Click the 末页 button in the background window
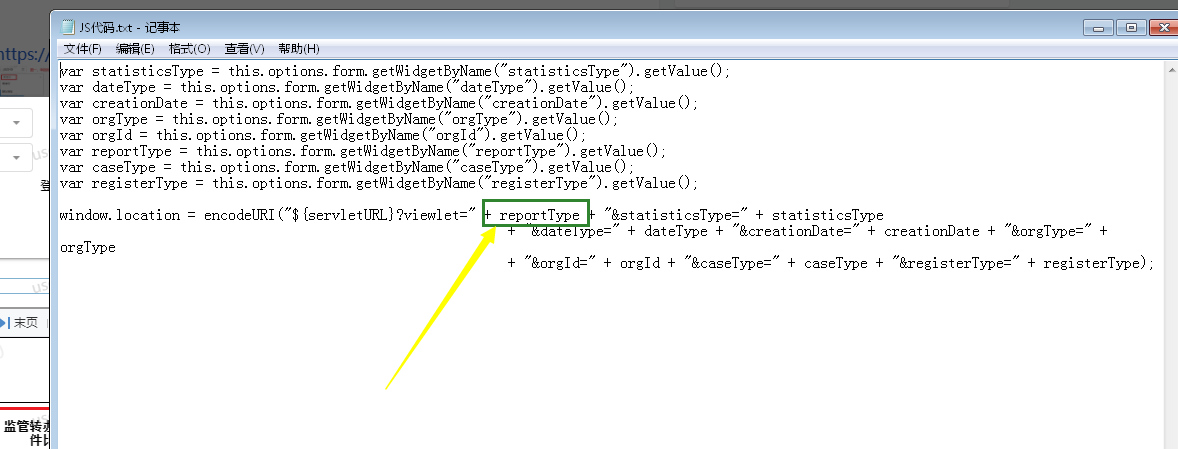The height and width of the screenshot is (449, 1178). pos(20,323)
